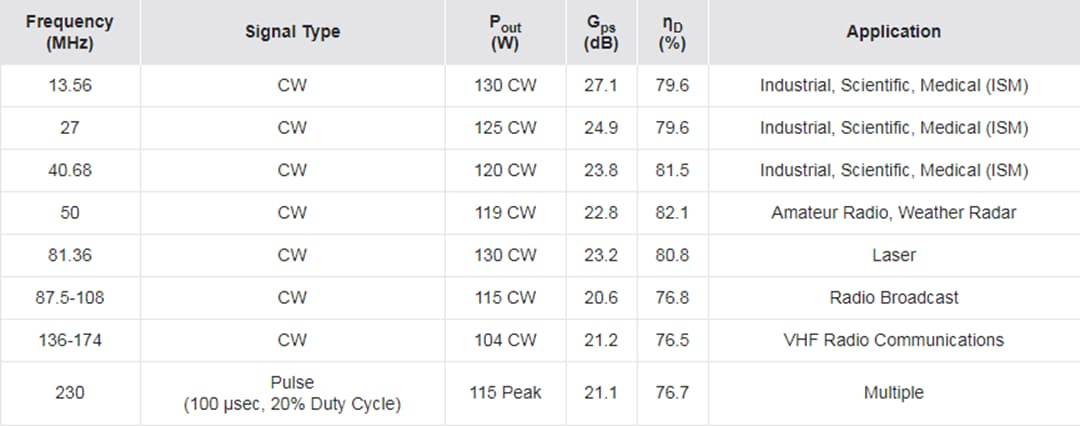The height and width of the screenshot is (426, 1080).
Task: Click the 82.1 efficiency value
Action: click(672, 213)
